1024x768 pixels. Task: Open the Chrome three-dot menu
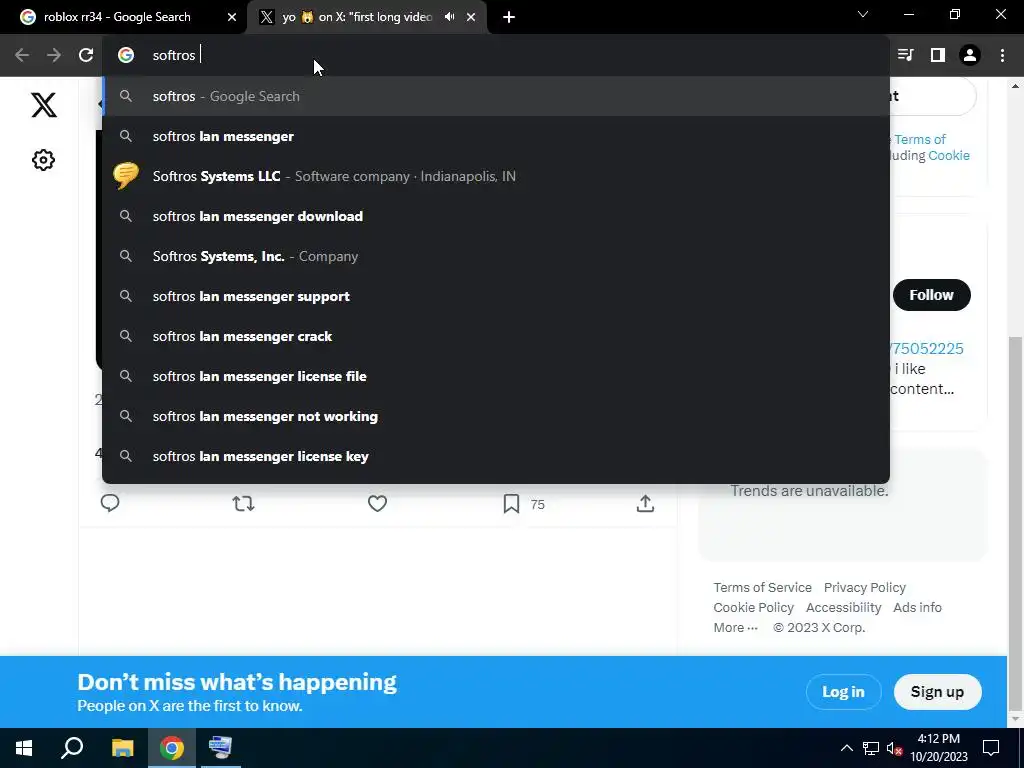point(1002,55)
